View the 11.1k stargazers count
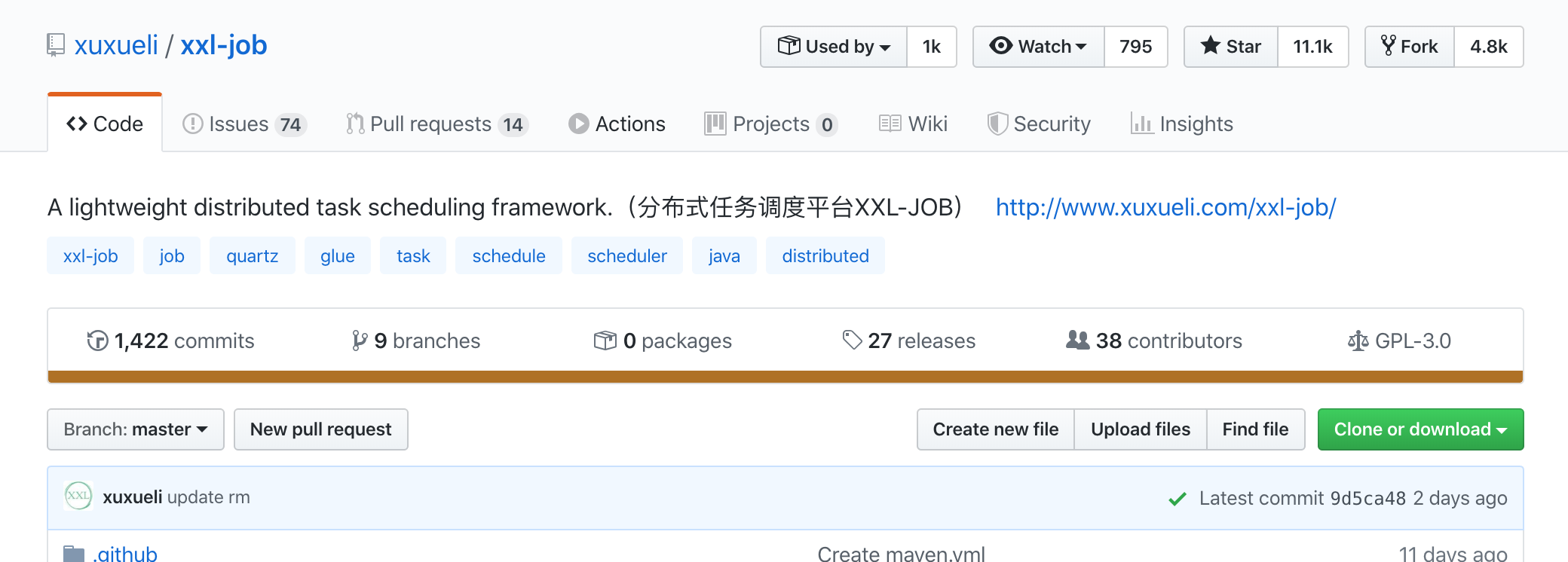Image resolution: width=1568 pixels, height=562 pixels. click(x=1313, y=47)
